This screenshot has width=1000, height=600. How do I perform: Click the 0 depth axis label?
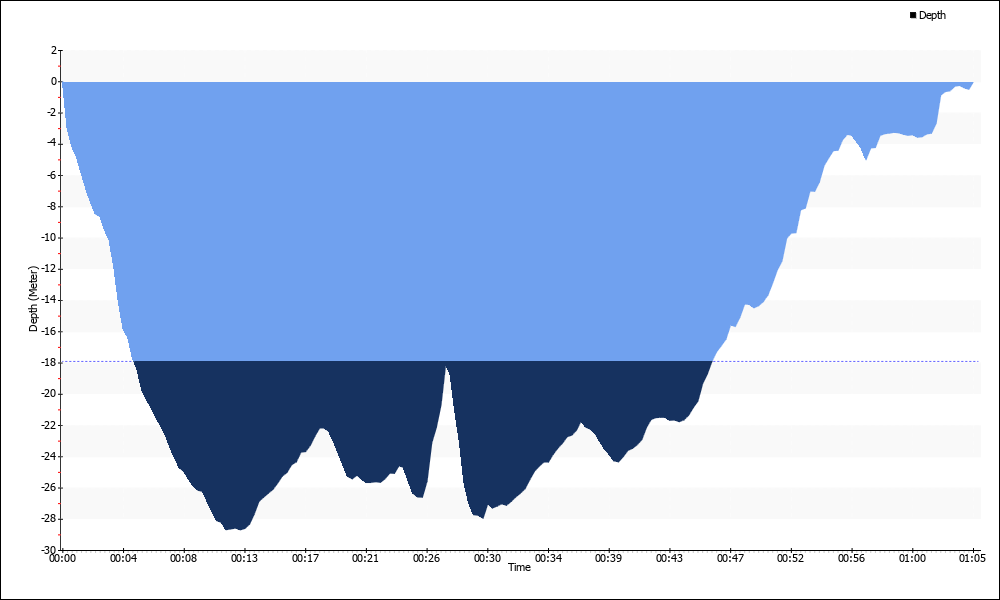[54, 81]
